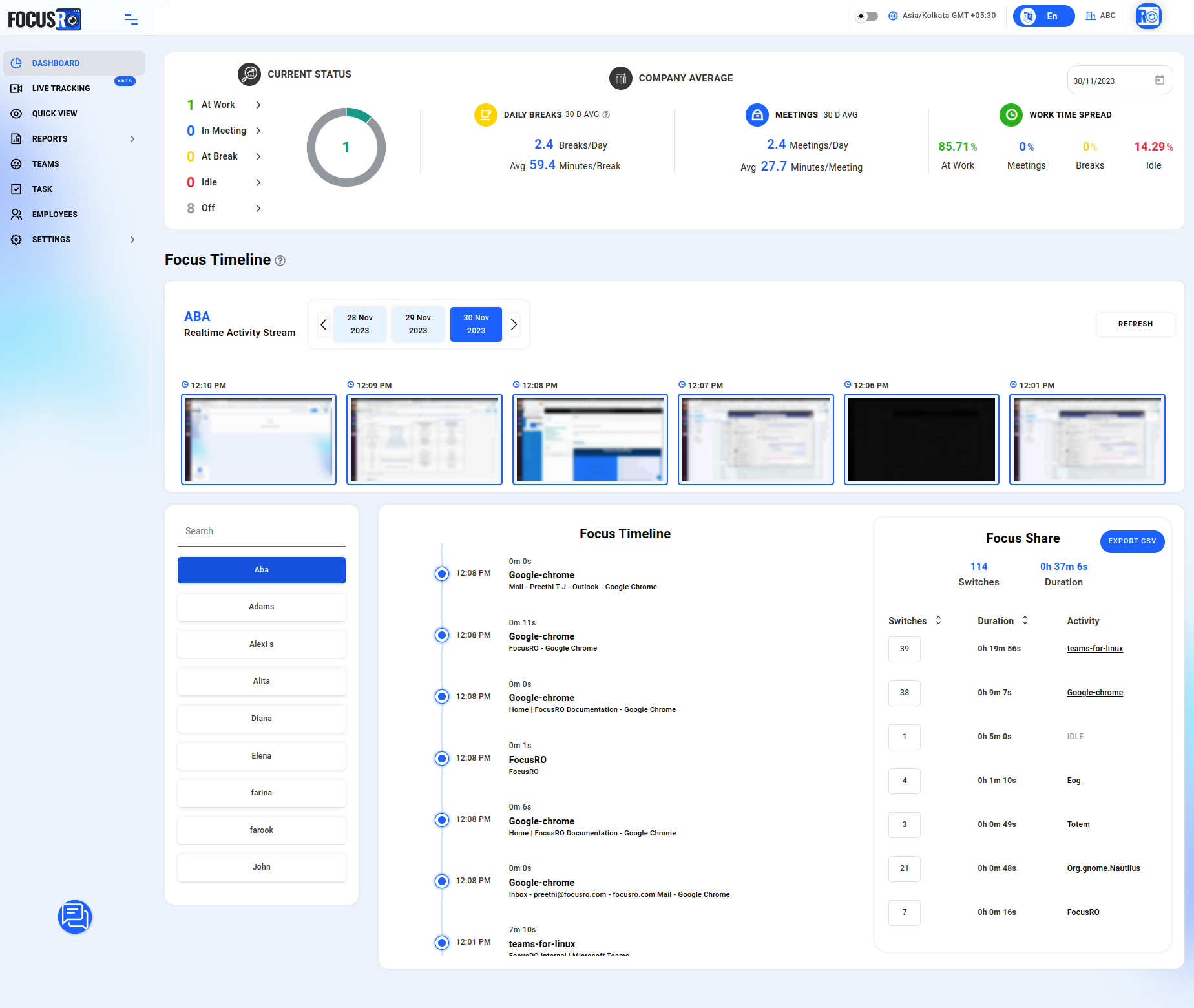The height and width of the screenshot is (1008, 1194).
Task: Select Live Tracking in the sidebar
Action: [x=61, y=88]
